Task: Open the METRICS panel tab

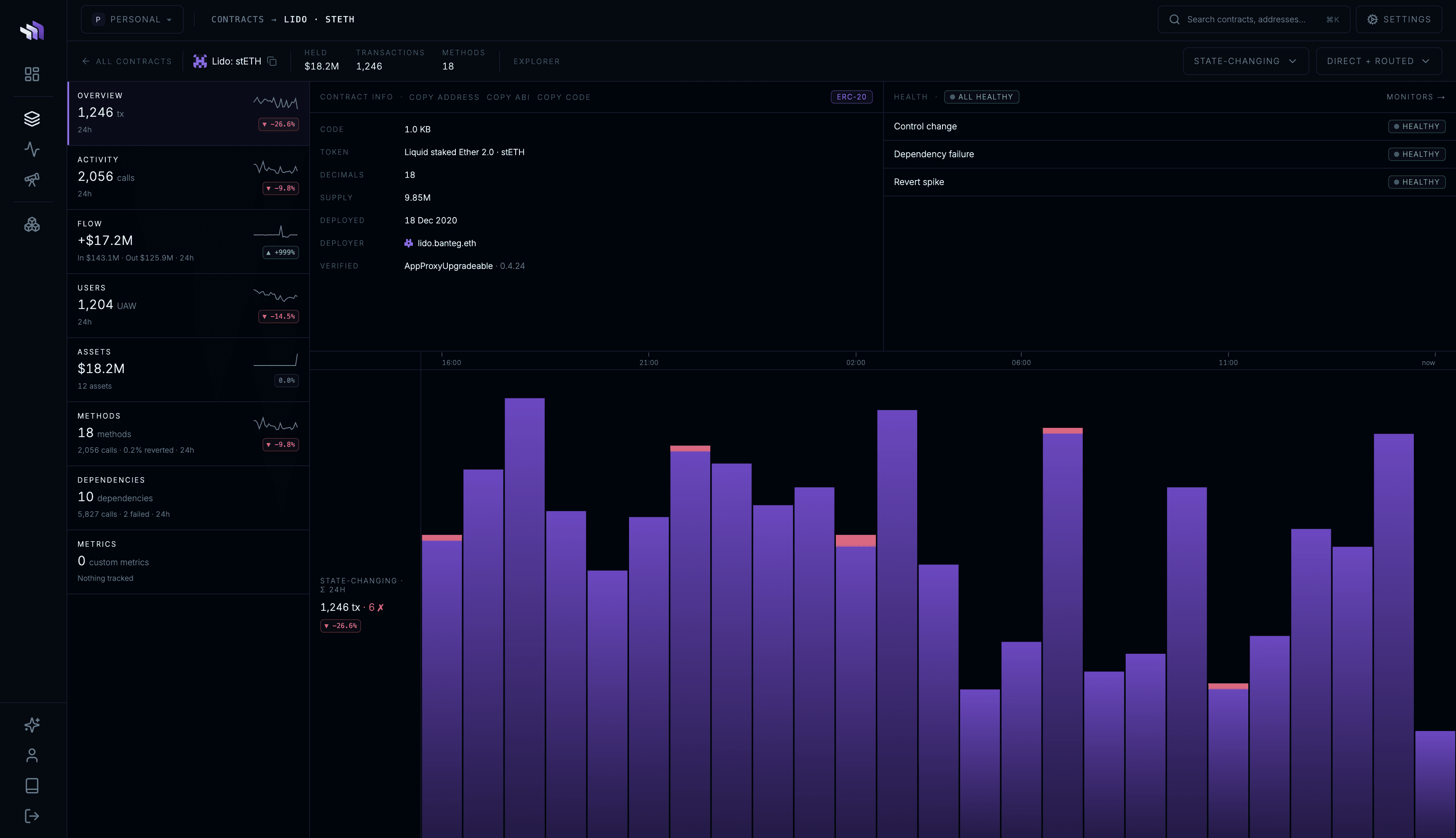Action: tap(189, 562)
